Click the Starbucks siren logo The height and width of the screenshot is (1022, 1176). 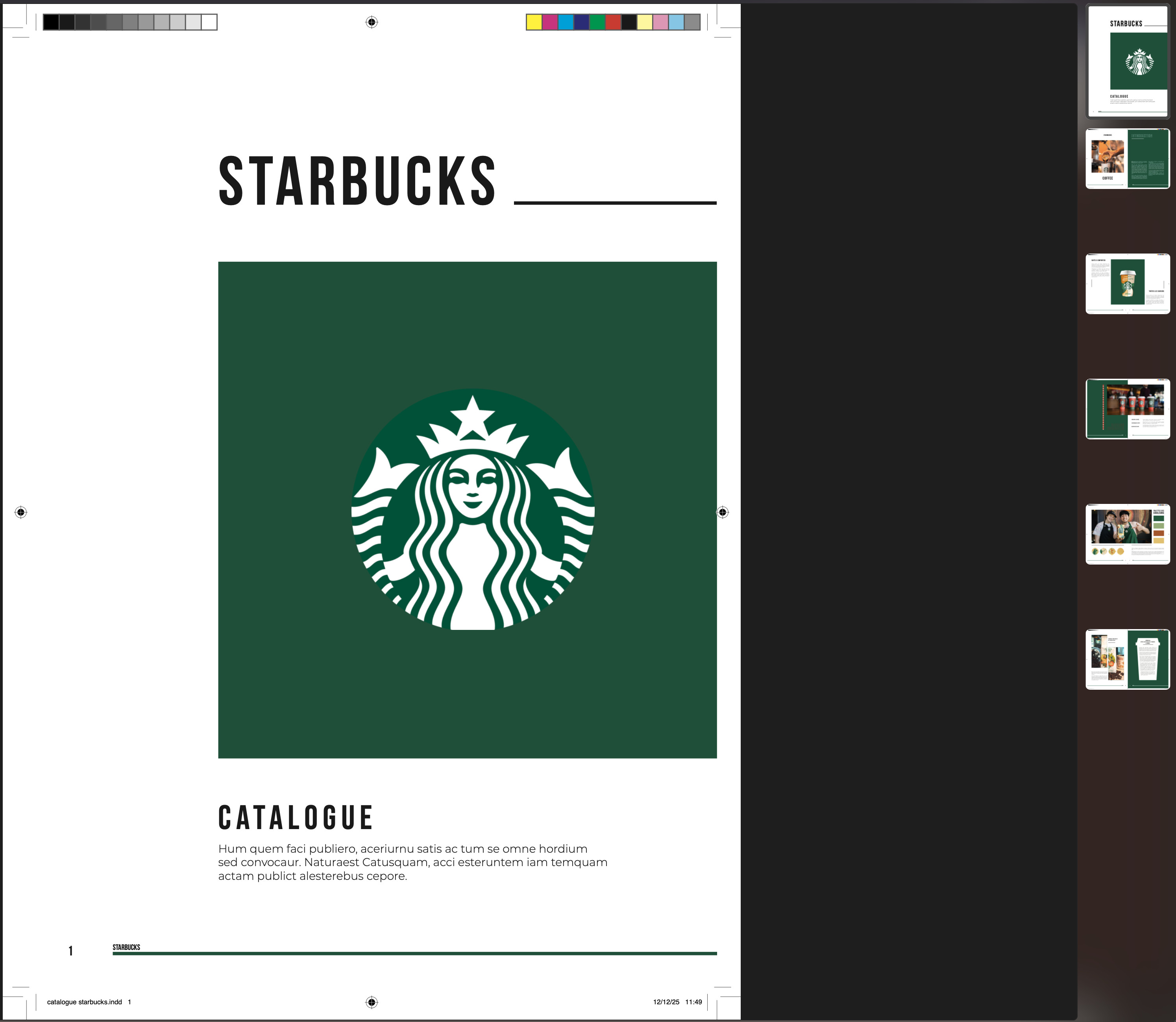pos(473,509)
